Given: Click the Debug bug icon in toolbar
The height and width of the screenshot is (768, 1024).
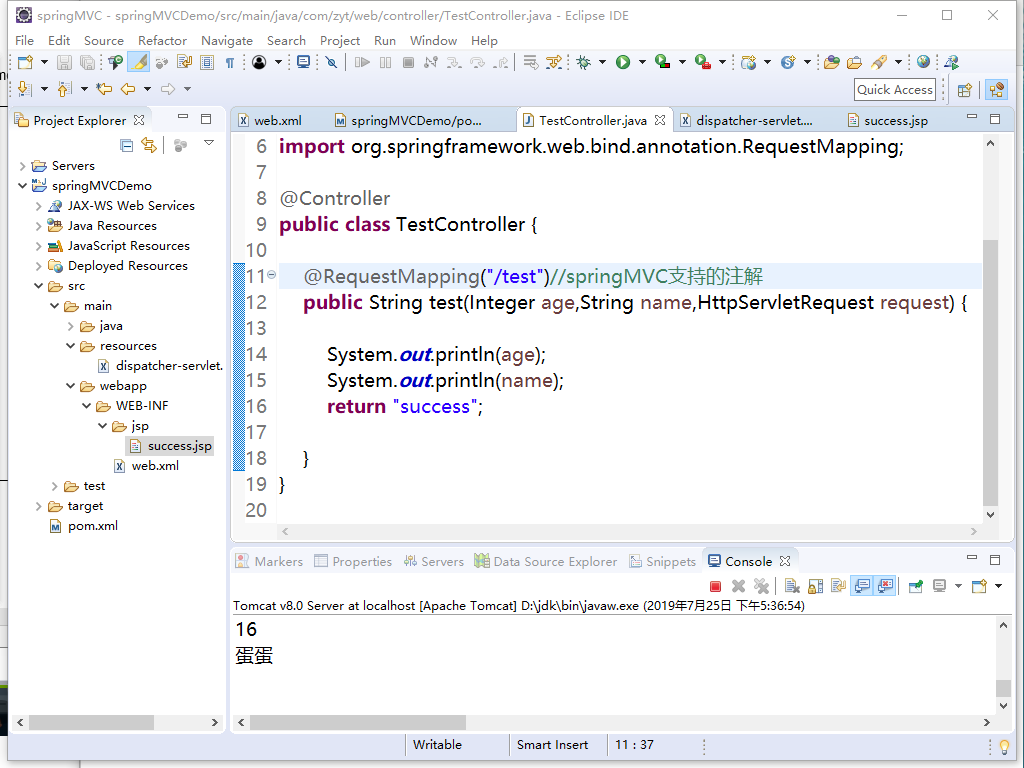Looking at the screenshot, I should pos(584,62).
